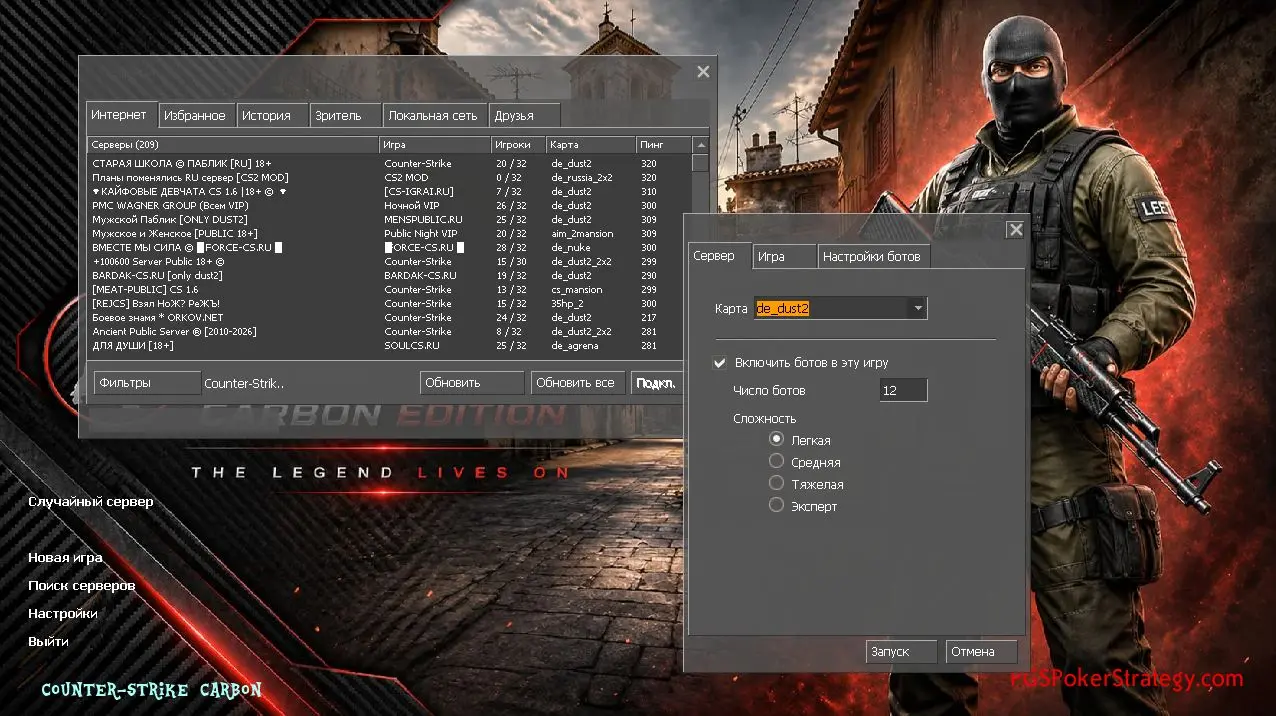The height and width of the screenshot is (716, 1276).
Task: Toggle the bots enabled checkbox
Action: click(x=719, y=363)
